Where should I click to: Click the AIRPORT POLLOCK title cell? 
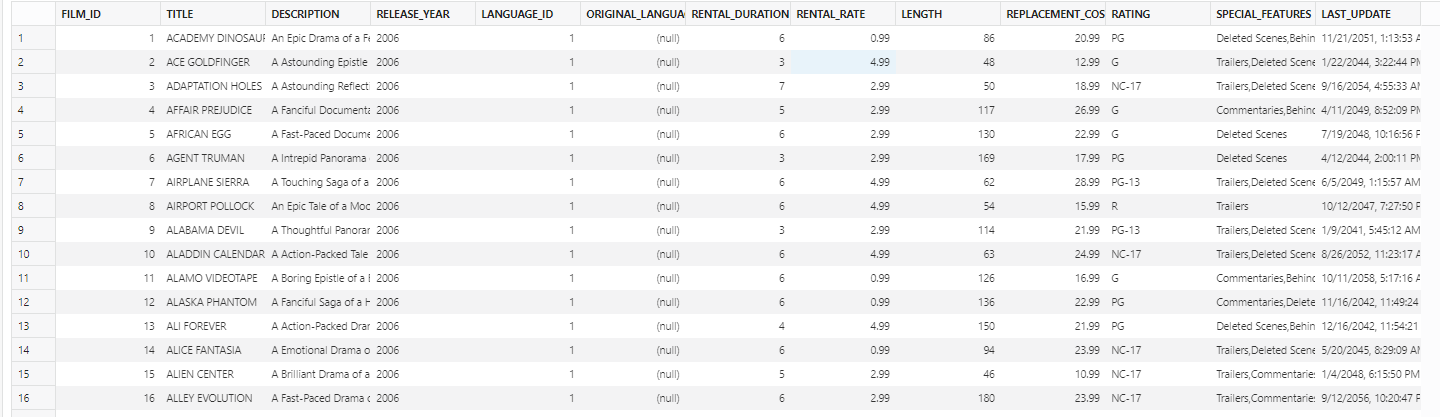212,206
